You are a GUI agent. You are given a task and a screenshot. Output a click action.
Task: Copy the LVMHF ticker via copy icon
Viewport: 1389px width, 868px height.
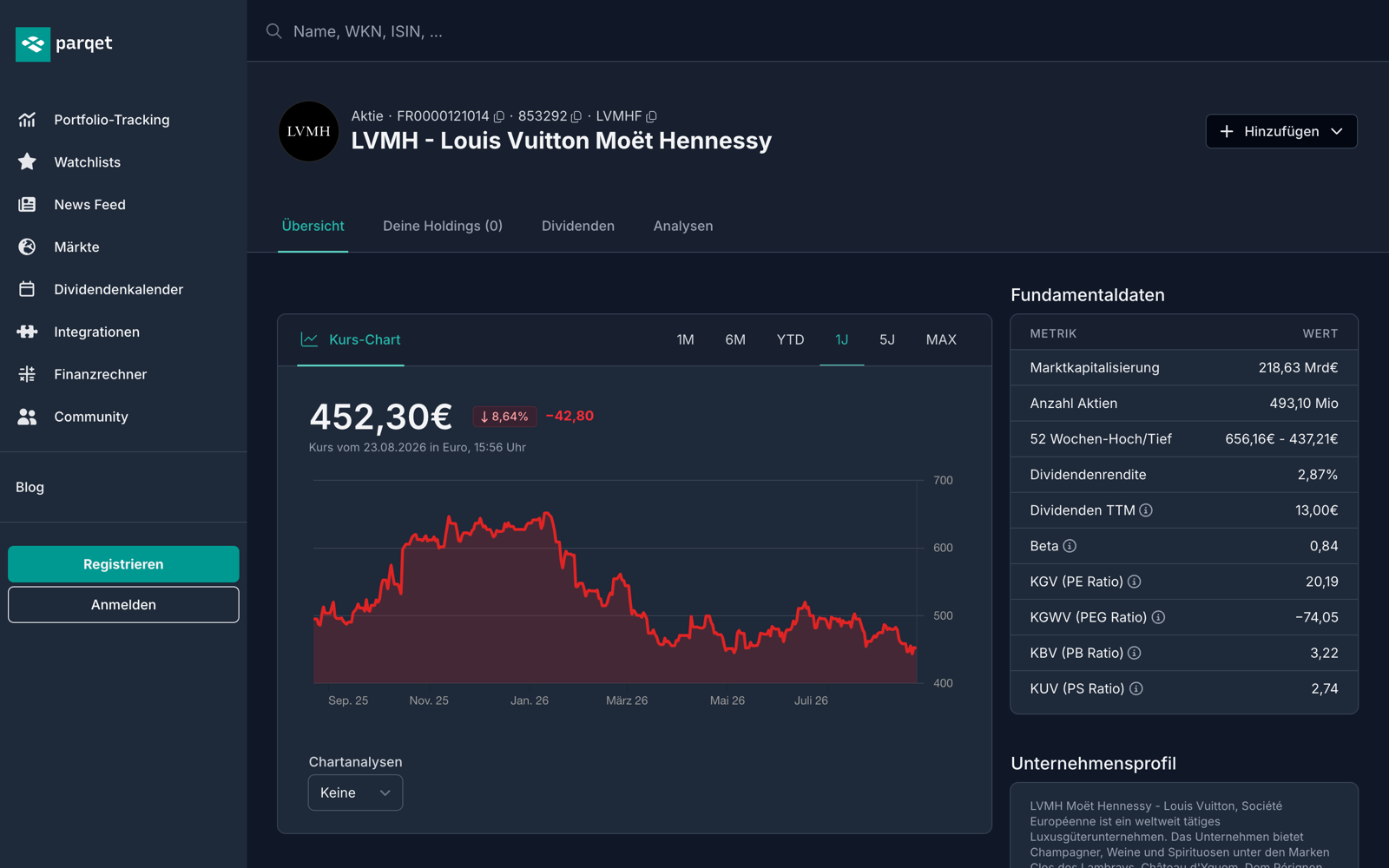pos(652,116)
